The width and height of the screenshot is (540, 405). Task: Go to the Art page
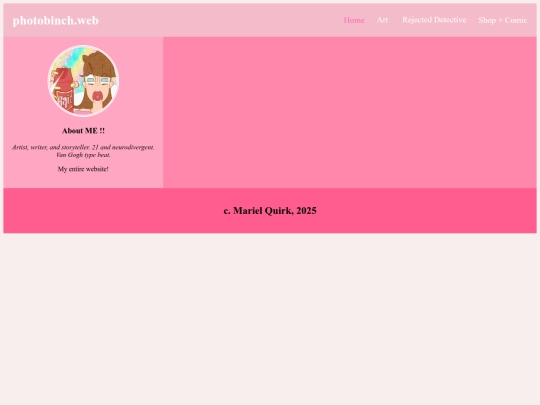pyautogui.click(x=382, y=20)
